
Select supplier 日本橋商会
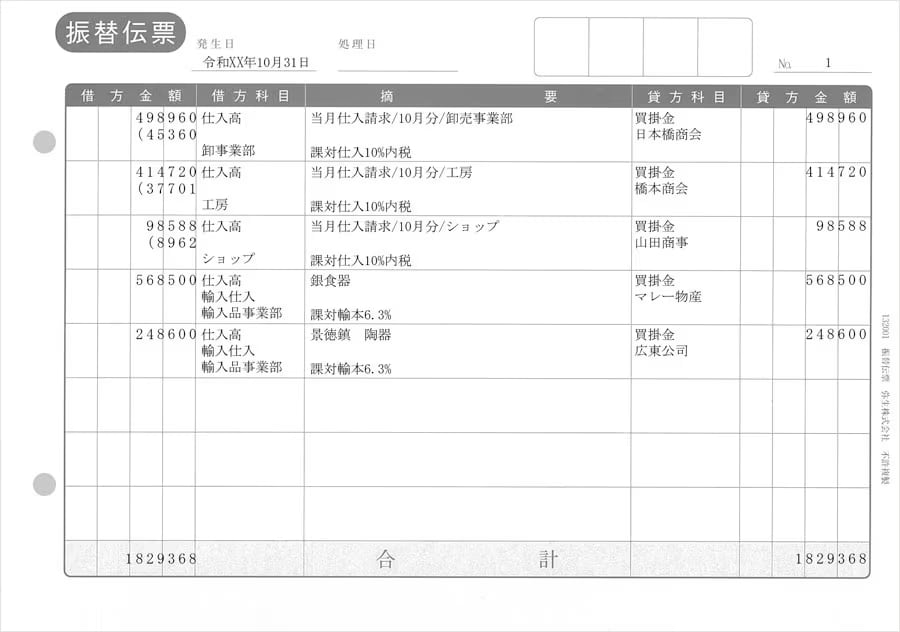(668, 134)
